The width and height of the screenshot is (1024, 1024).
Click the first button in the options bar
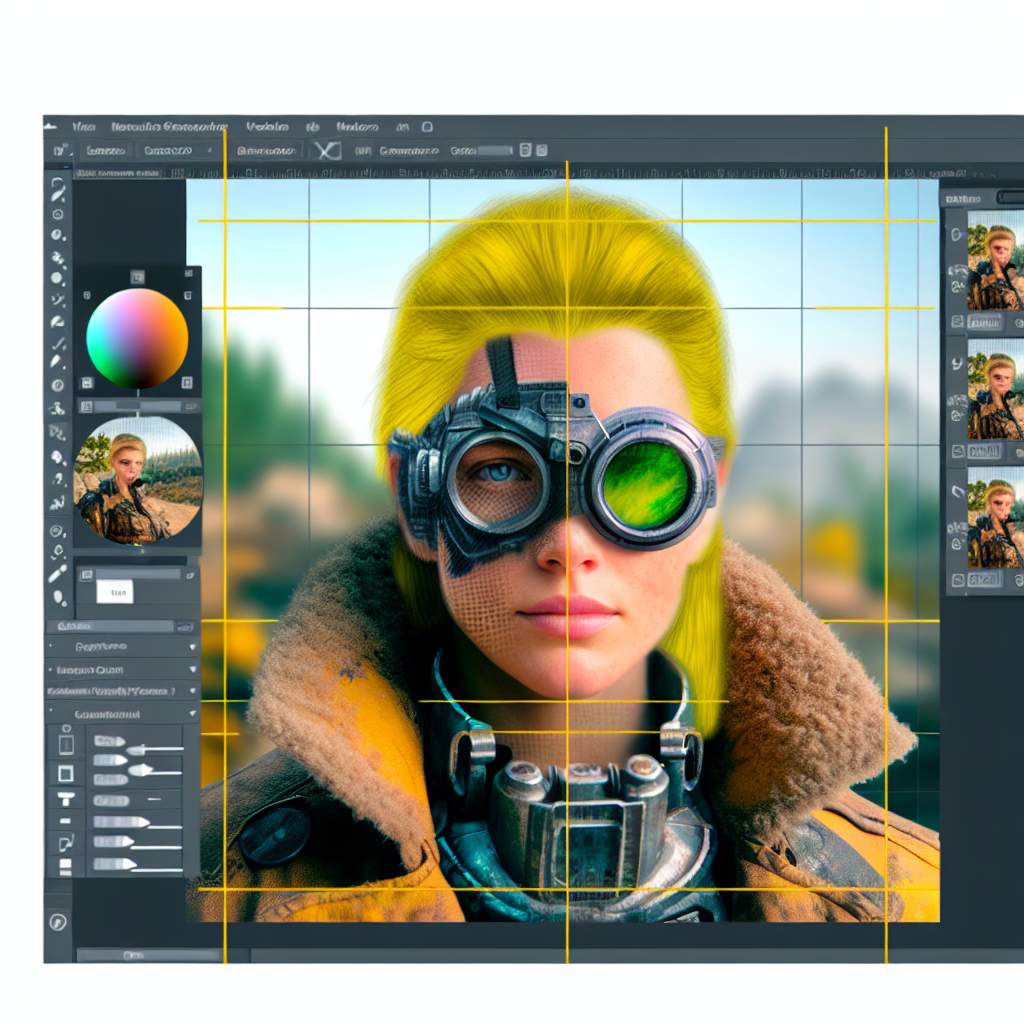coord(106,151)
